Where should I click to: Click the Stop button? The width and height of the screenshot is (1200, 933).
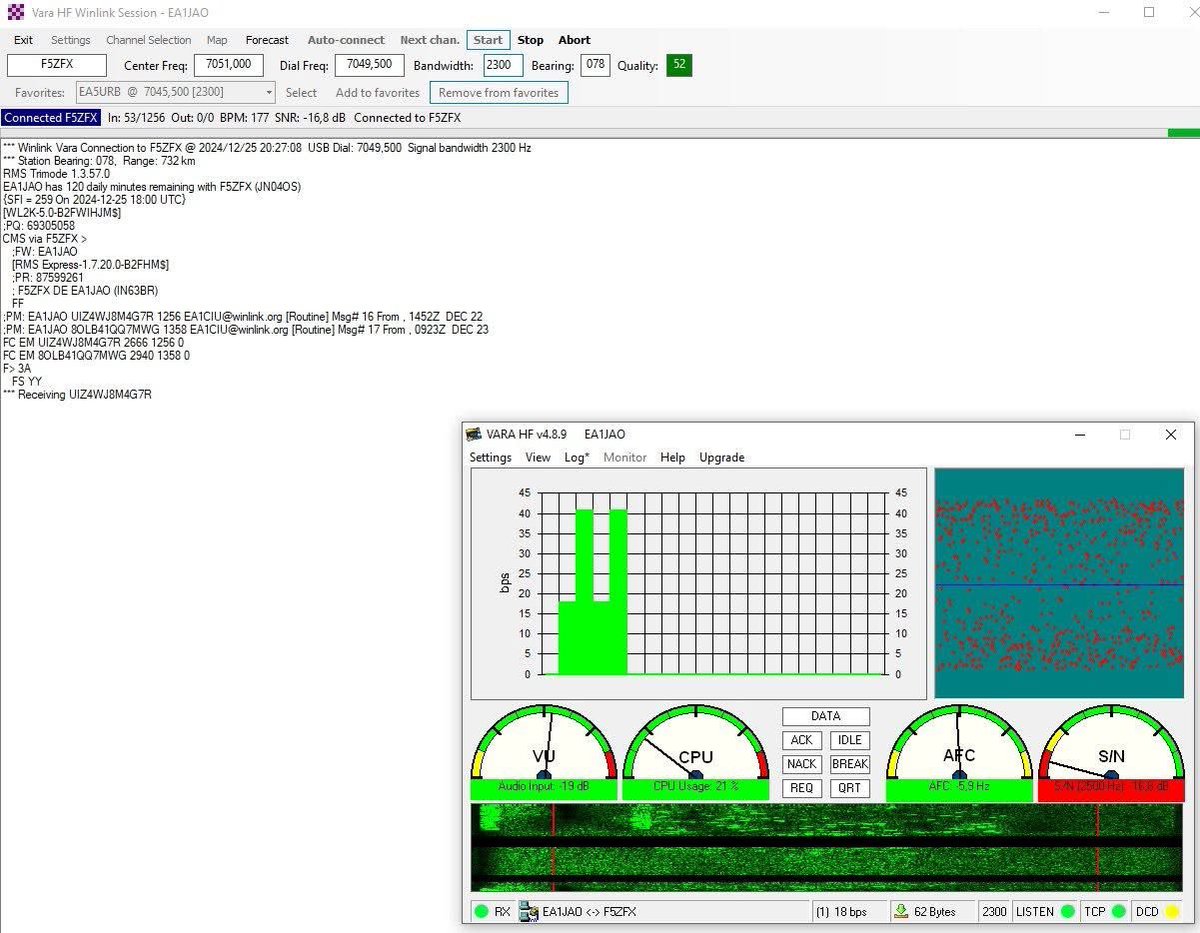click(531, 40)
